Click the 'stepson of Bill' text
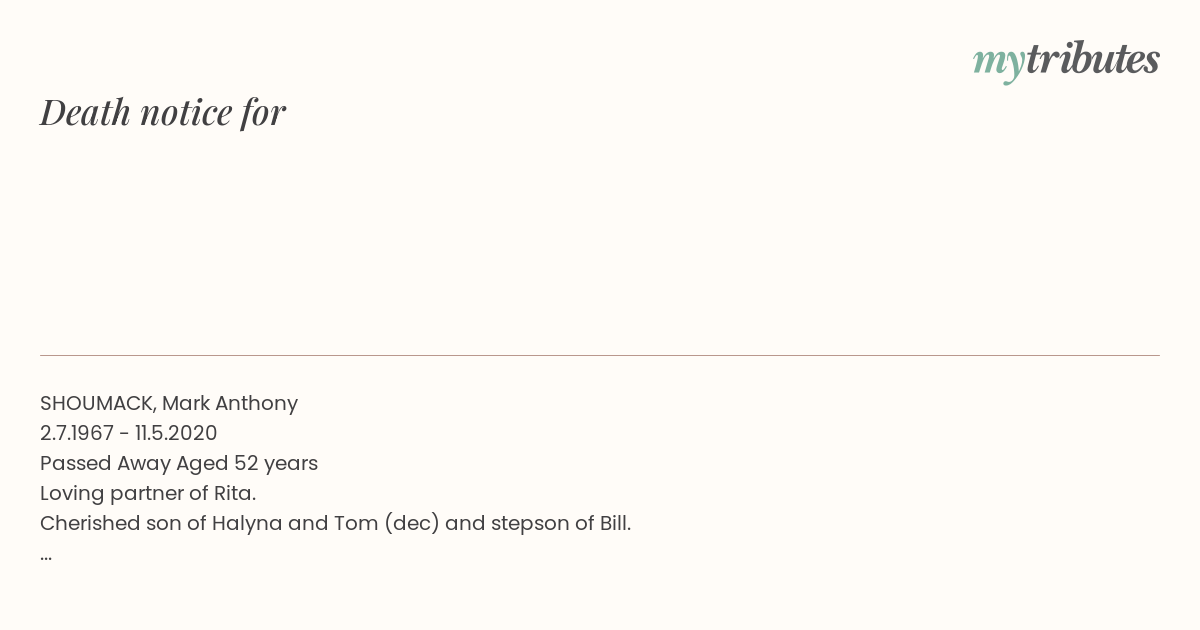The height and width of the screenshot is (630, 1200). point(558,523)
